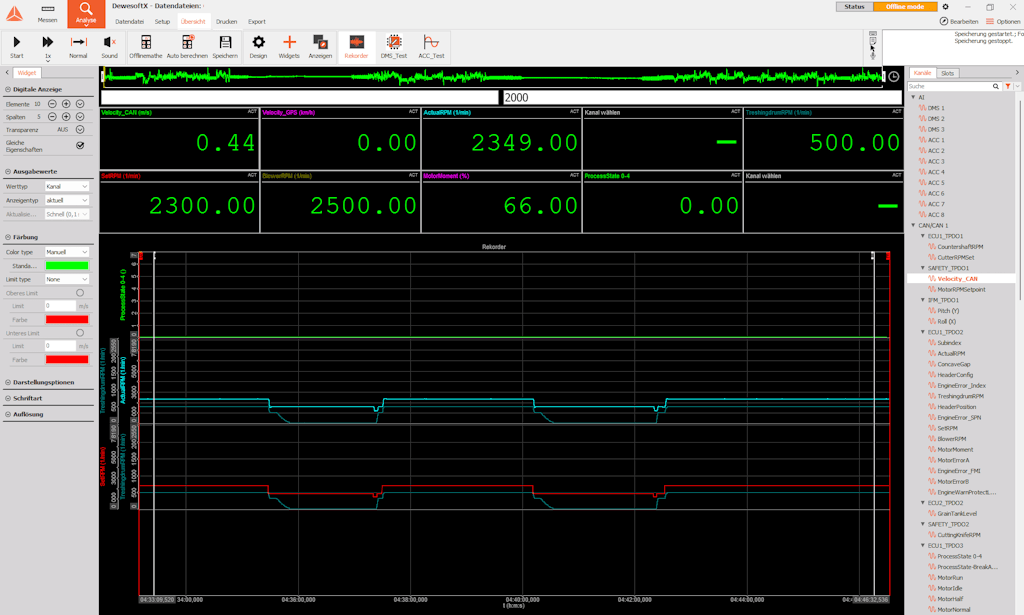1024x615 pixels.
Task: Enable Unteres Limit toggle
Action: click(80, 333)
